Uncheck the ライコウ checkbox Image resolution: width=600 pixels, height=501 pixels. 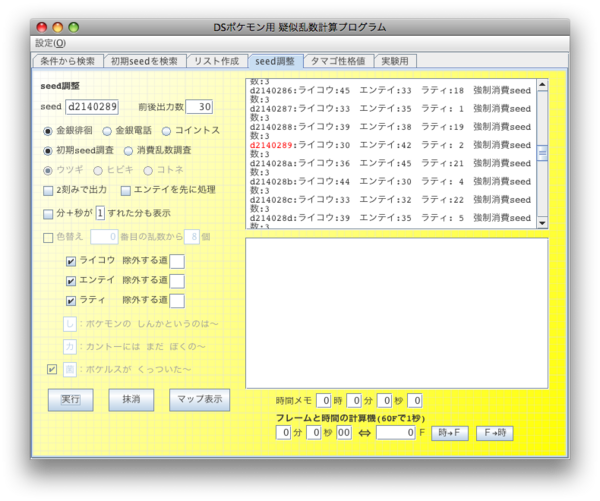(x=71, y=261)
